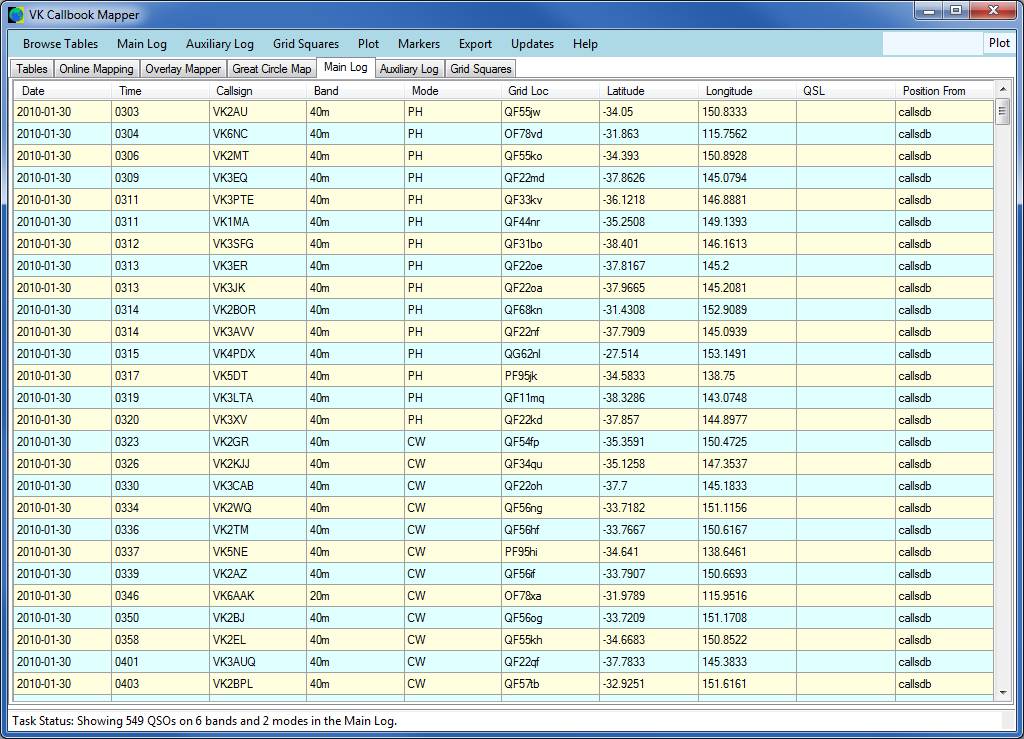The height and width of the screenshot is (739, 1024).
Task: Select callsign VK2AU cell
Action: tap(258, 112)
